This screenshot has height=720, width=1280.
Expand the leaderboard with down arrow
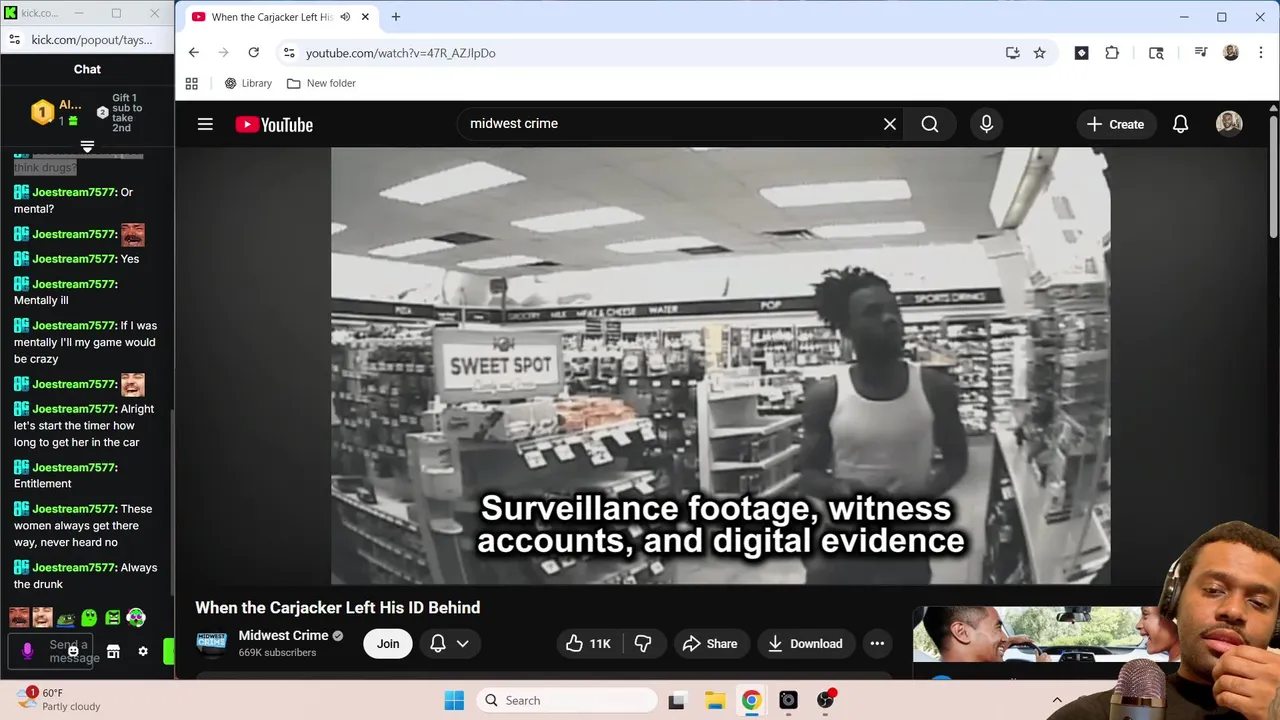[87, 146]
